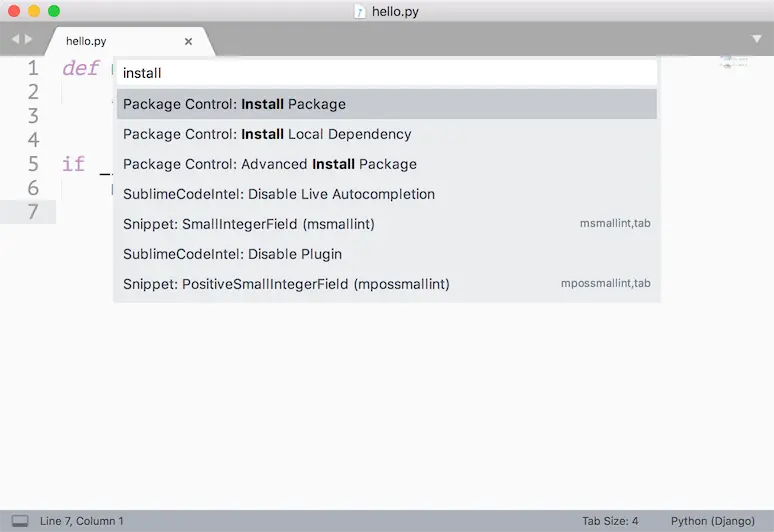Viewport: 774px width, 532px height.
Task: Open the Tab Size: 4 selector
Action: 610,521
